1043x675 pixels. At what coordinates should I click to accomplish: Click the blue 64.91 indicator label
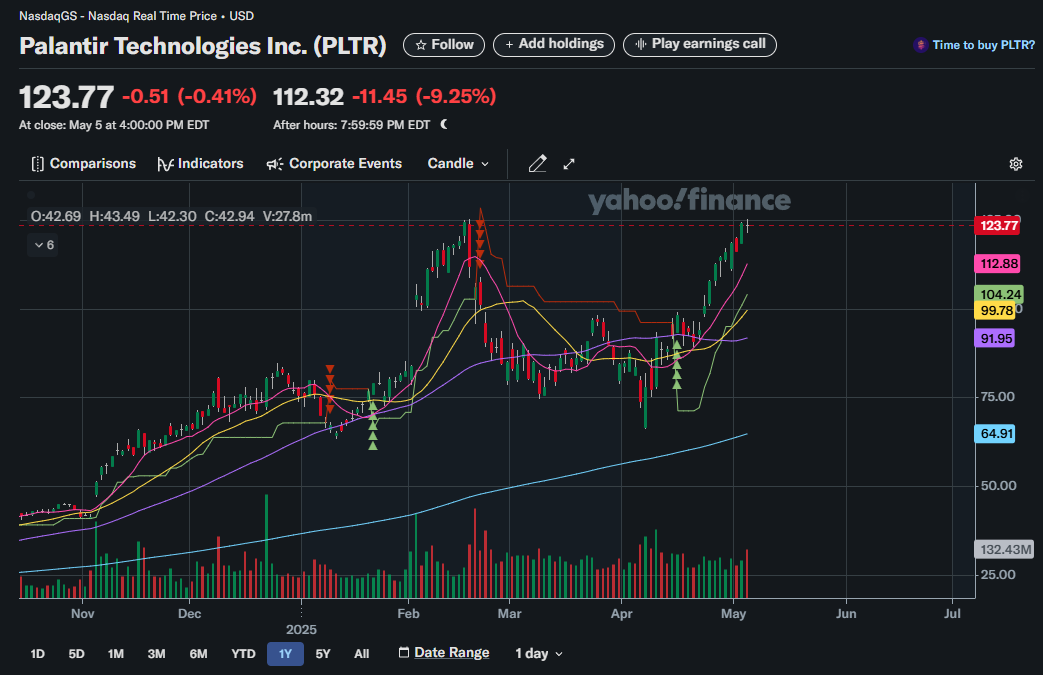coord(996,434)
